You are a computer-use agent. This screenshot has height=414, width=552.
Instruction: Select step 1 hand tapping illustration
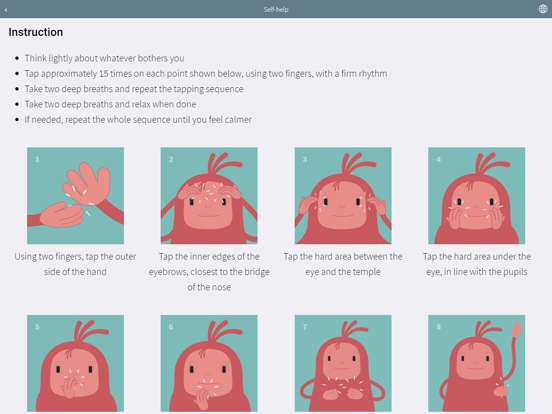coord(75,196)
